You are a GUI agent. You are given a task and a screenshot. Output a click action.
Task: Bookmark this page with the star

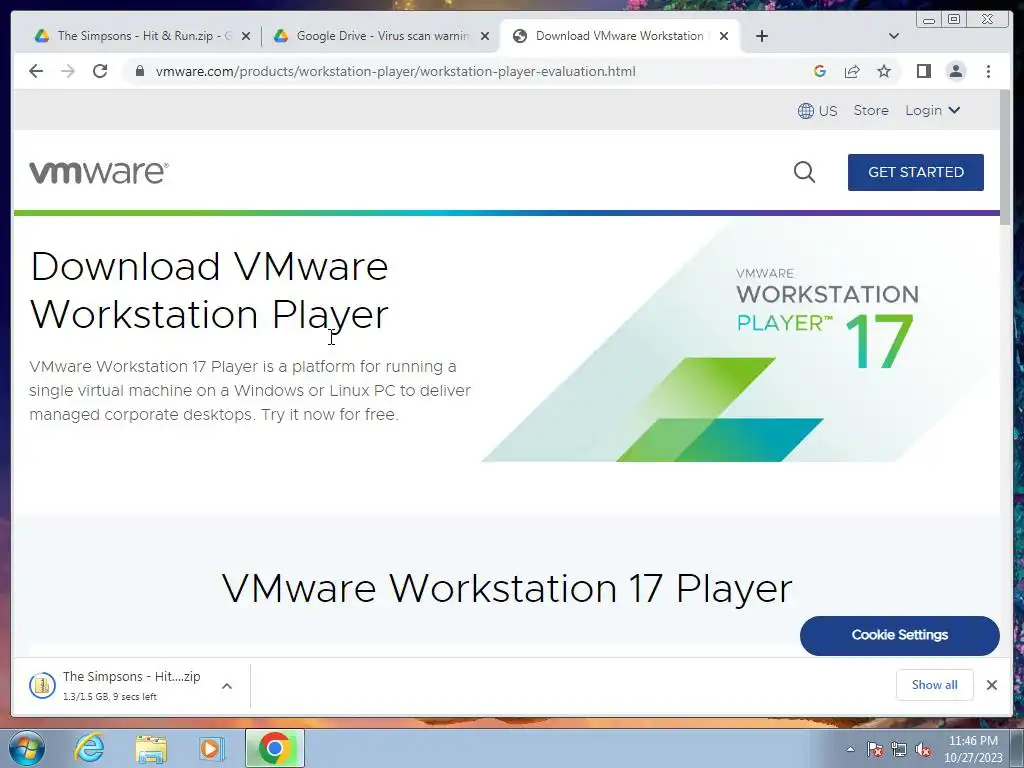884,71
